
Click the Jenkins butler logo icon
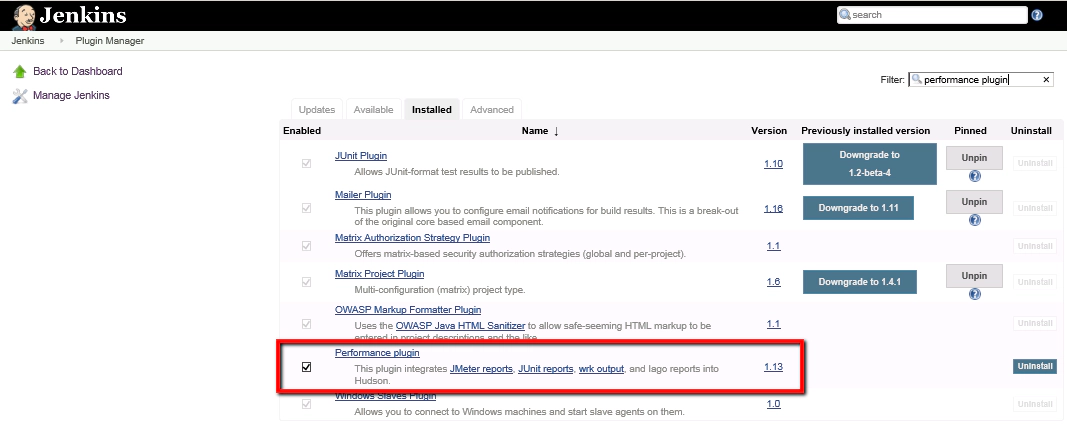(x=24, y=16)
